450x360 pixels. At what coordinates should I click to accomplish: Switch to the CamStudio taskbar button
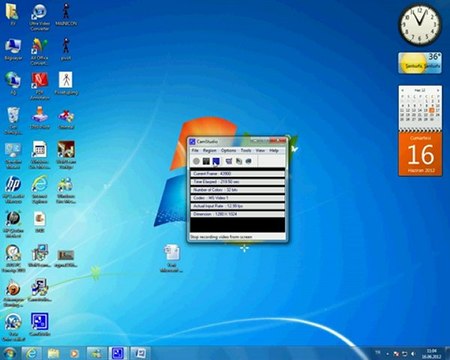118,353
